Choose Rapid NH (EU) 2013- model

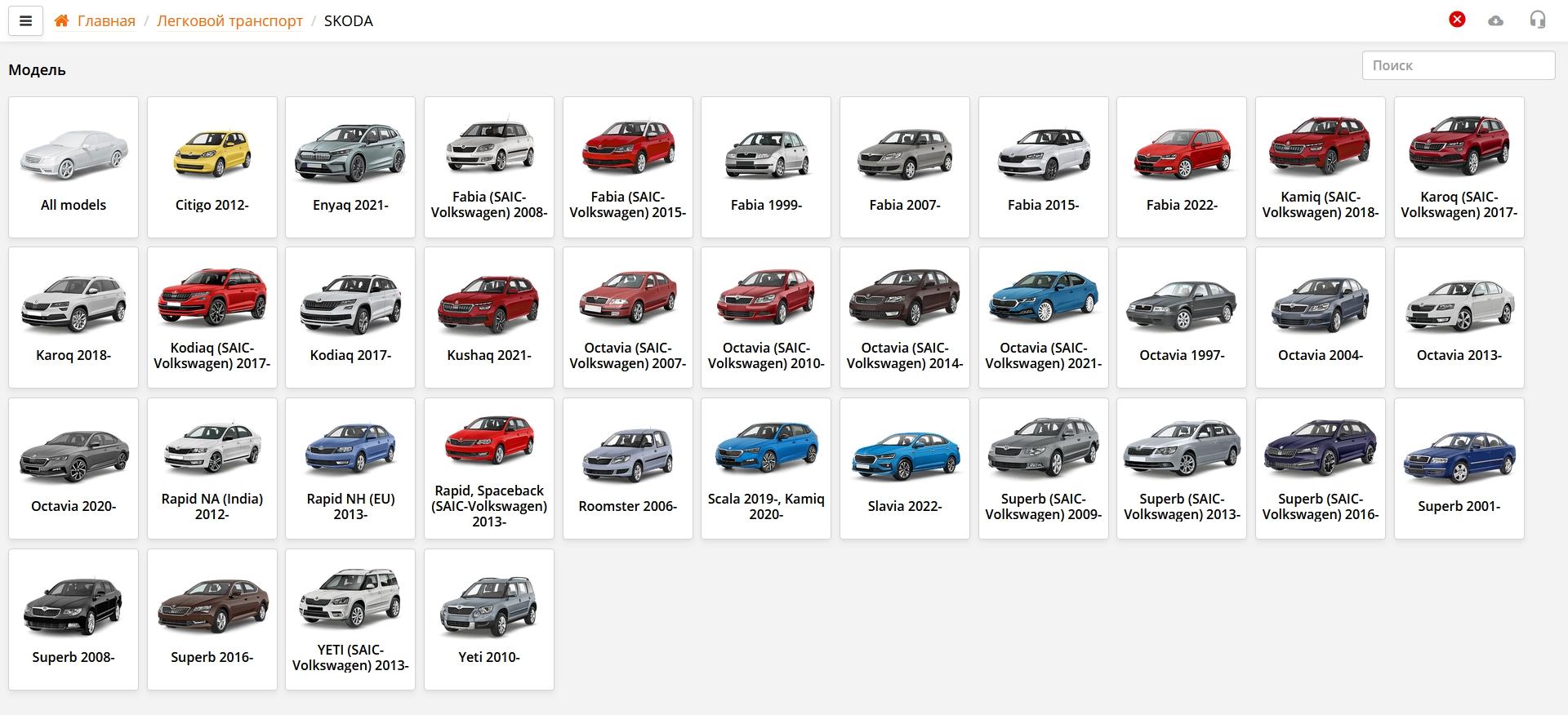pos(350,469)
